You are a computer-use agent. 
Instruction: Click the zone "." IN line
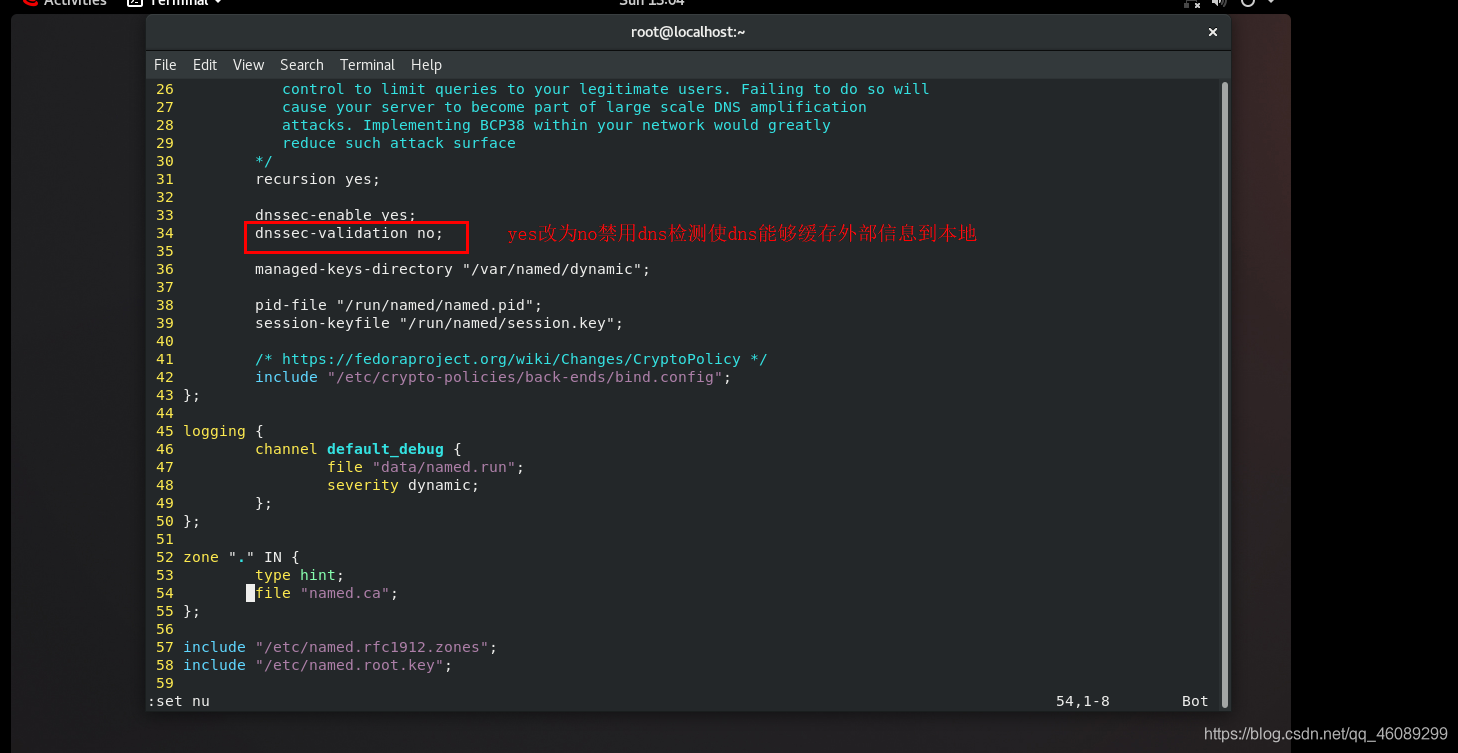(241, 557)
